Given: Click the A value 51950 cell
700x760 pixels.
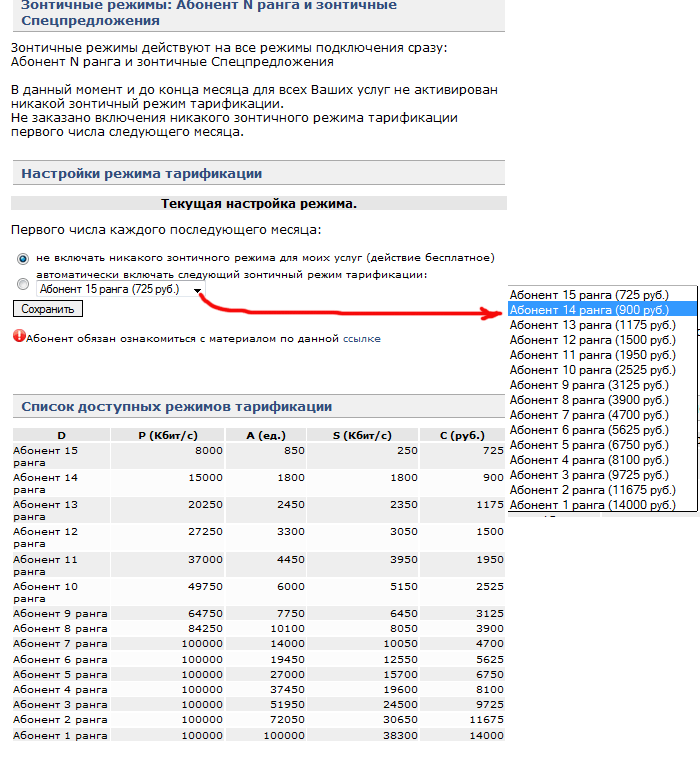Looking at the screenshot, I should pos(266,704).
